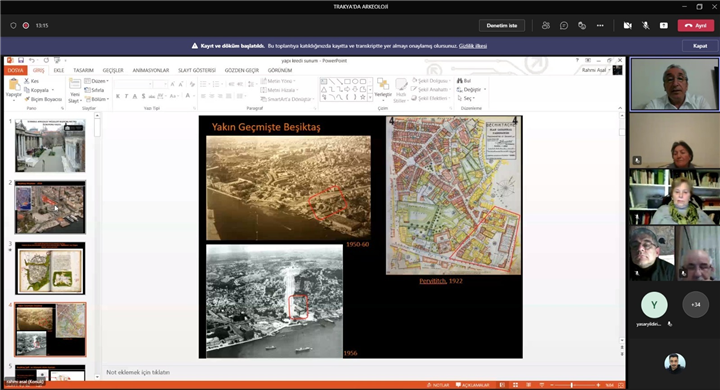Switch to the EKLE ribbon tab

[59, 70]
